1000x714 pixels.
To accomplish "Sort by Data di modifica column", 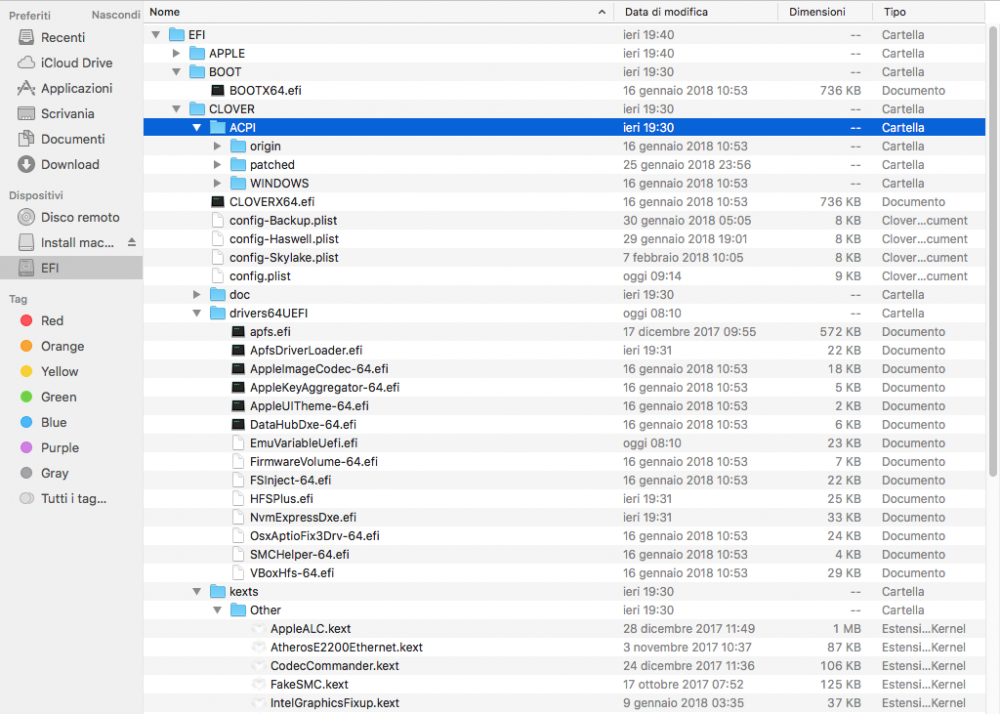I will click(x=696, y=12).
